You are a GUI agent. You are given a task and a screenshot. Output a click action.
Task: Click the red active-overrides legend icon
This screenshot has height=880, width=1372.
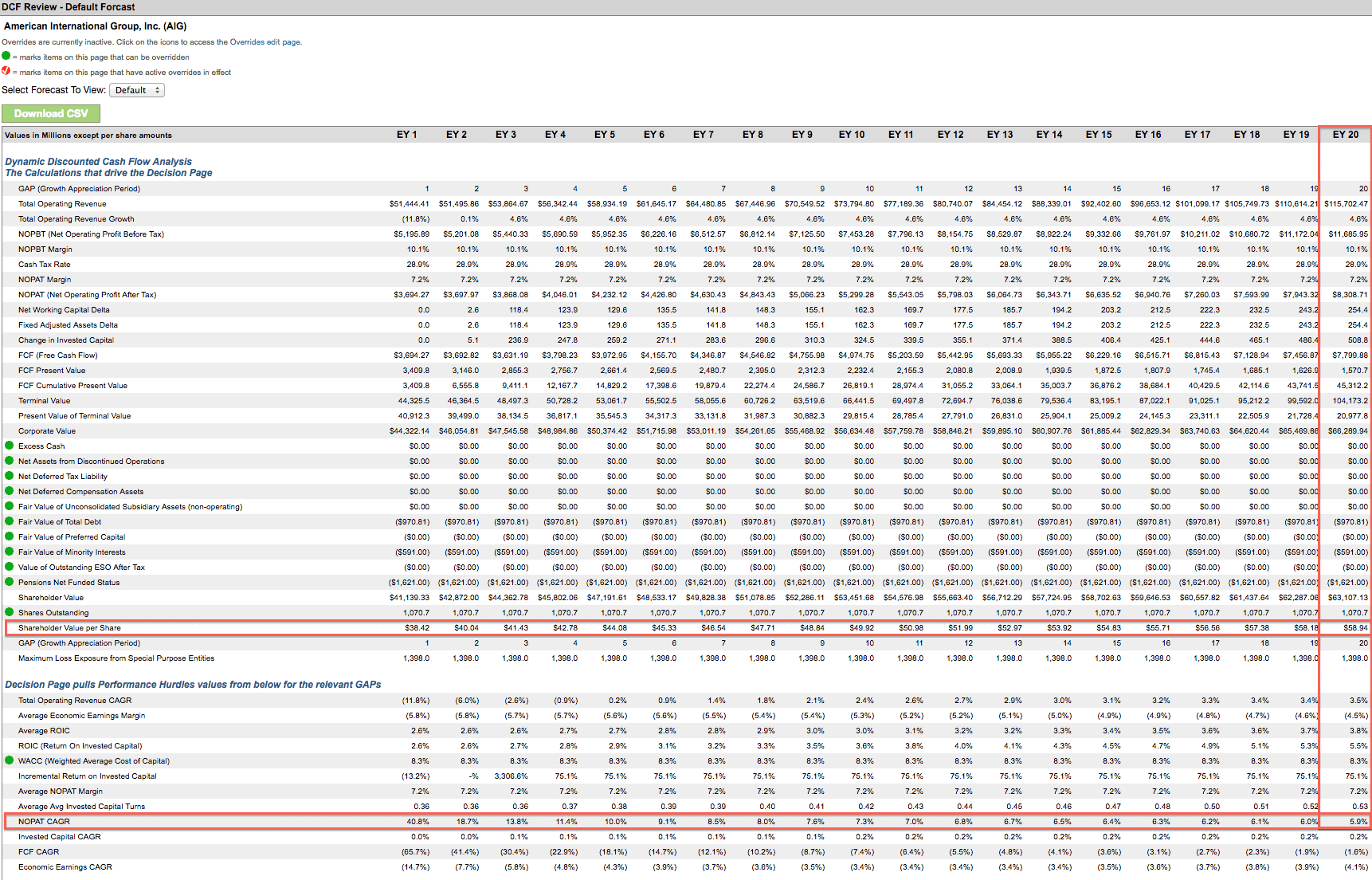click(x=6, y=71)
